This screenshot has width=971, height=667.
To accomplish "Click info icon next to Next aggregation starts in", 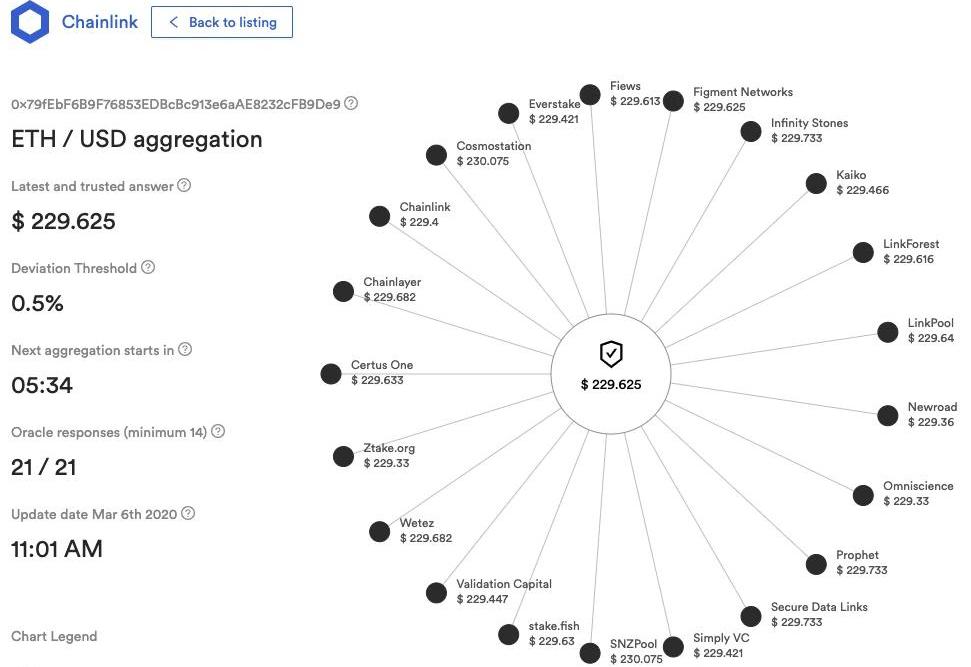I will 185,350.
